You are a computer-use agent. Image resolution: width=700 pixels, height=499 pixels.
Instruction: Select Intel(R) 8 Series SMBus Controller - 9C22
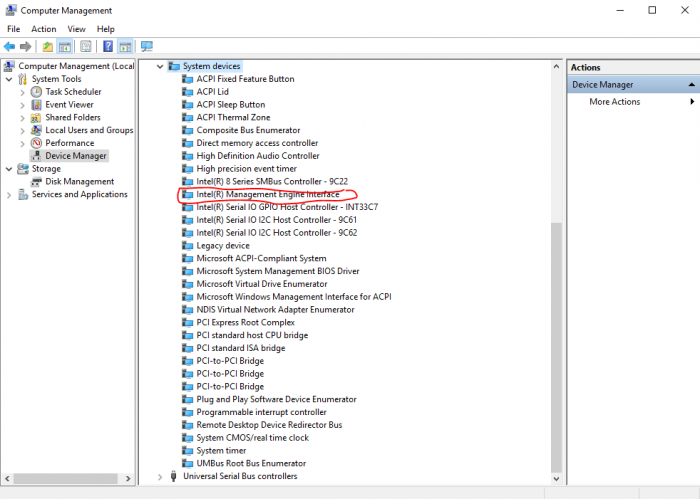click(272, 182)
